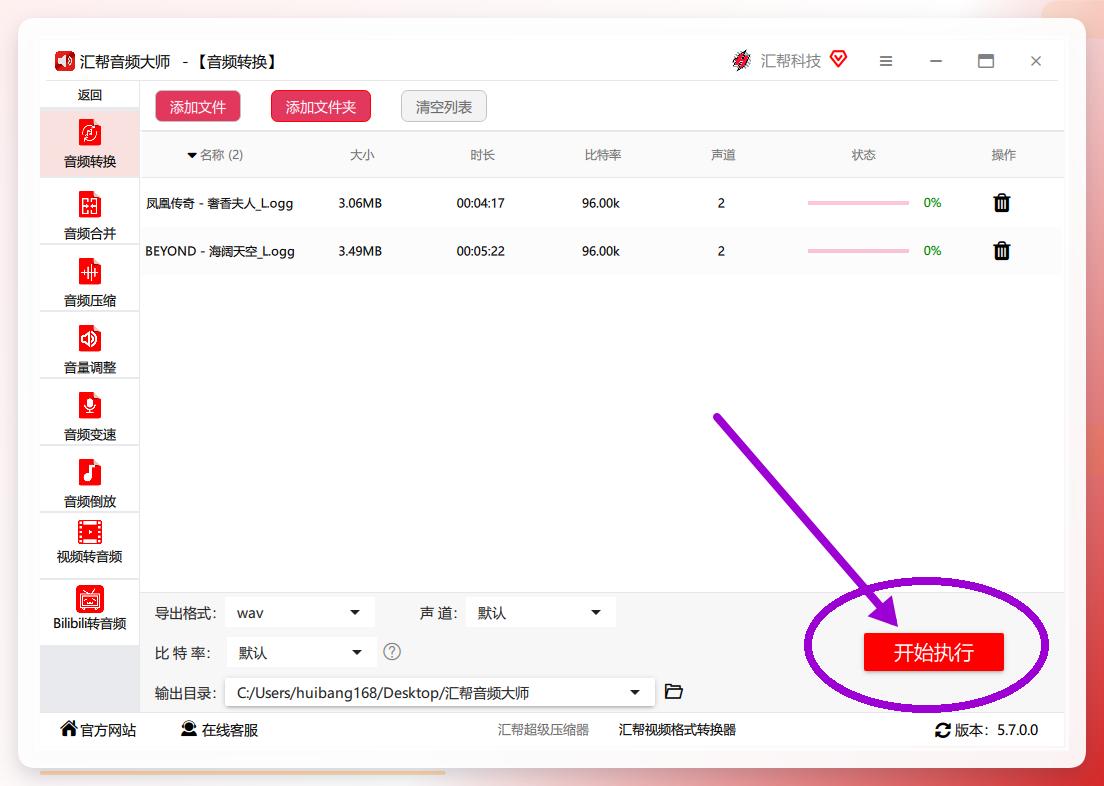Click the 3.06MB size cell

tap(360, 204)
